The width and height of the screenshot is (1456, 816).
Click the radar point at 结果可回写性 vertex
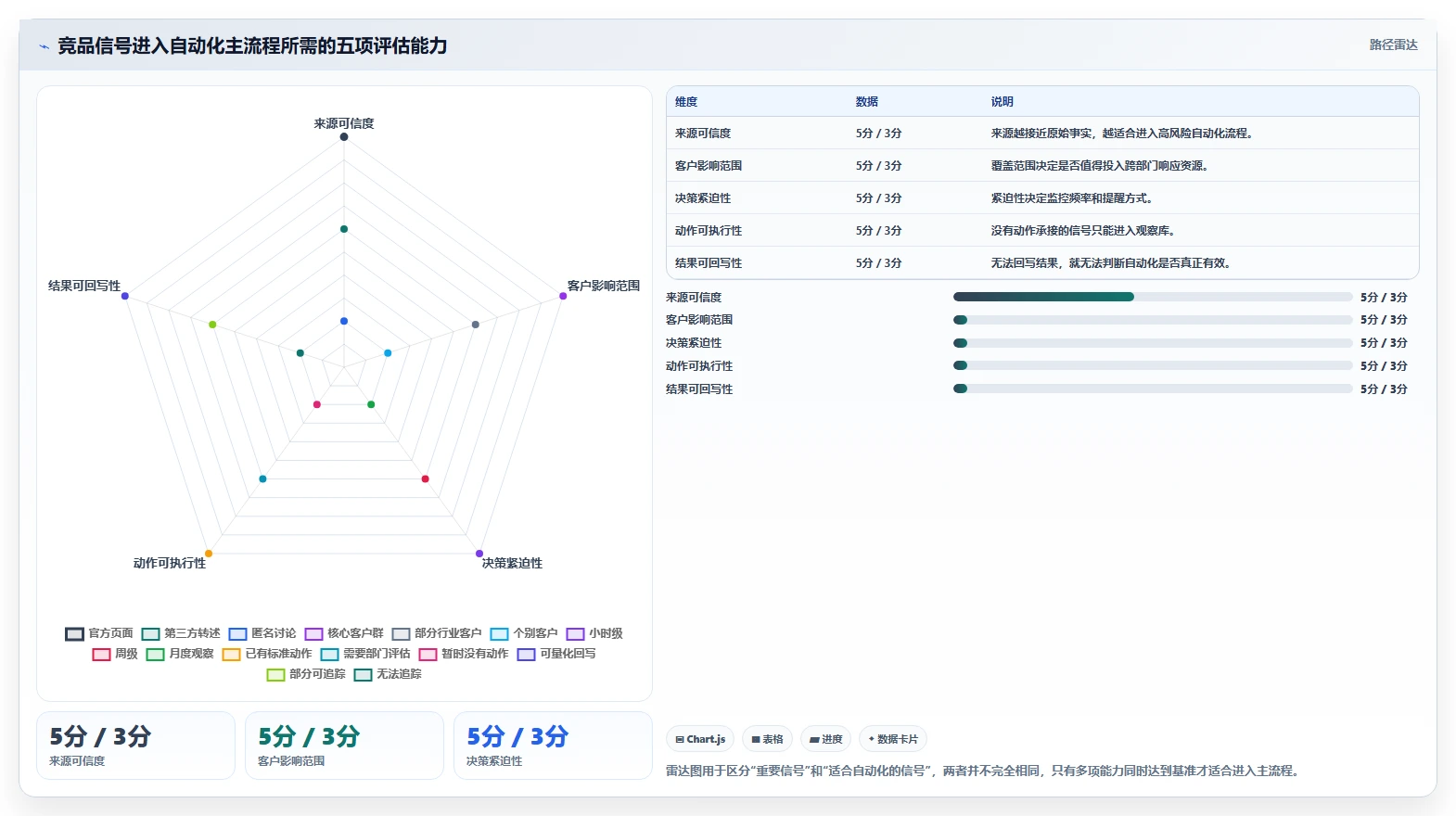tap(125, 296)
